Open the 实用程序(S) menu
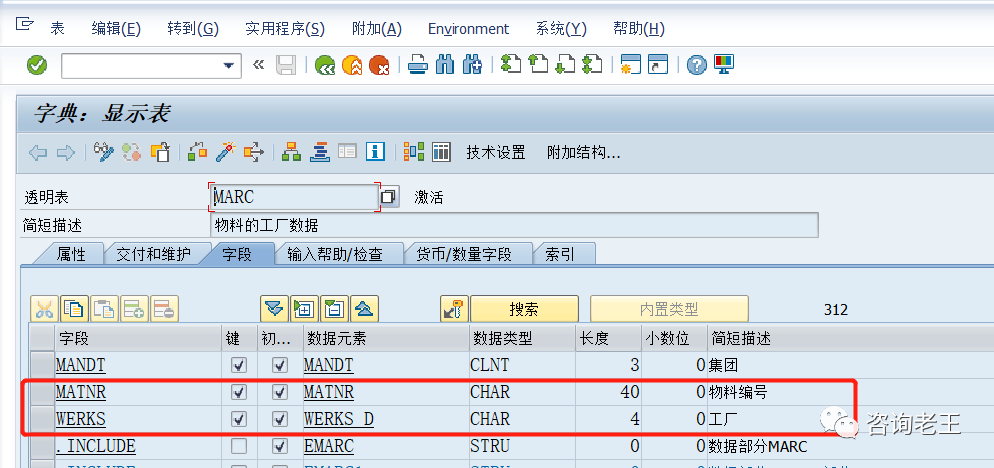The image size is (994, 468). click(284, 29)
